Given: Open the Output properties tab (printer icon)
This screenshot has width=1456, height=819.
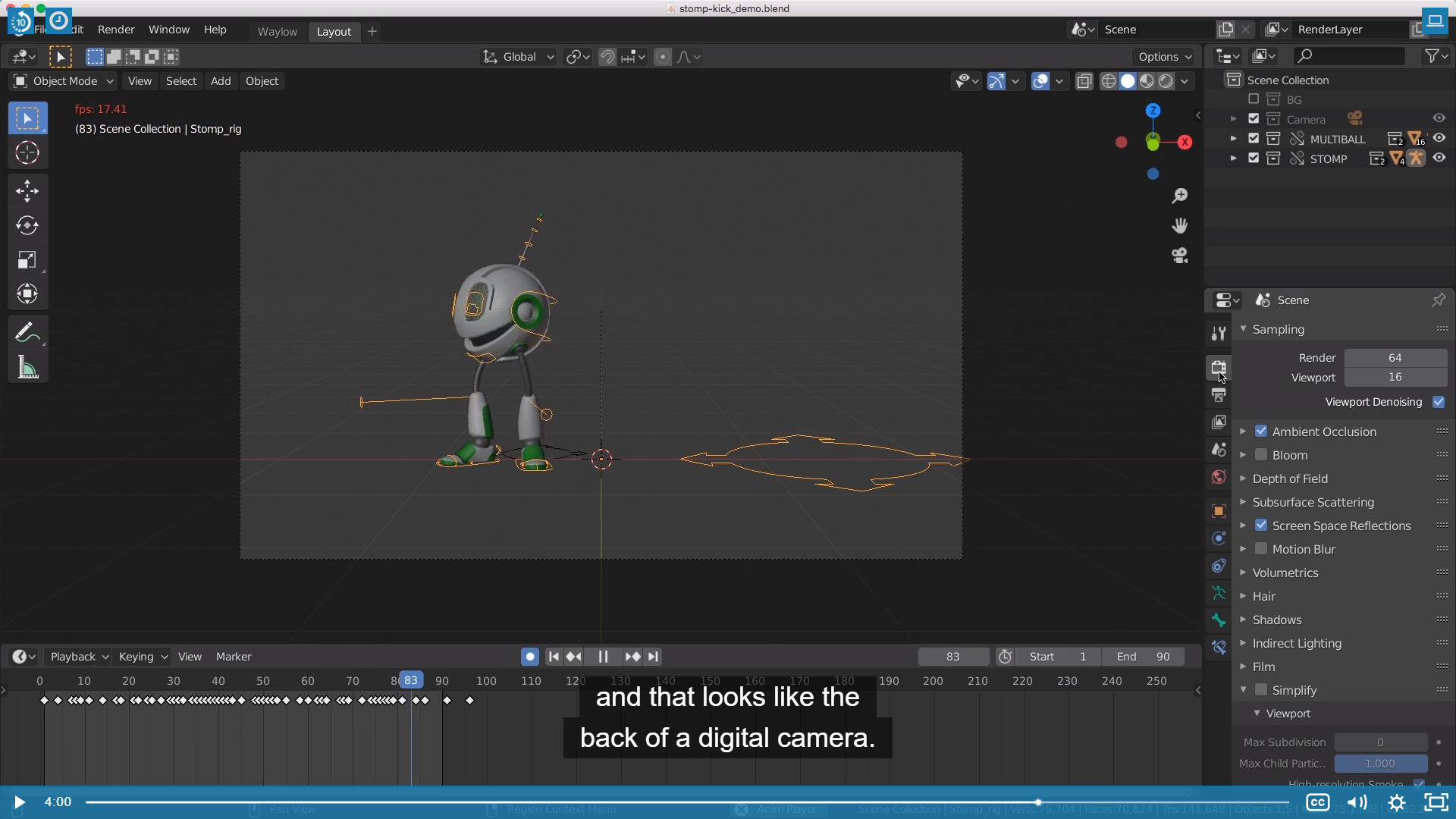Looking at the screenshot, I should point(1219,395).
